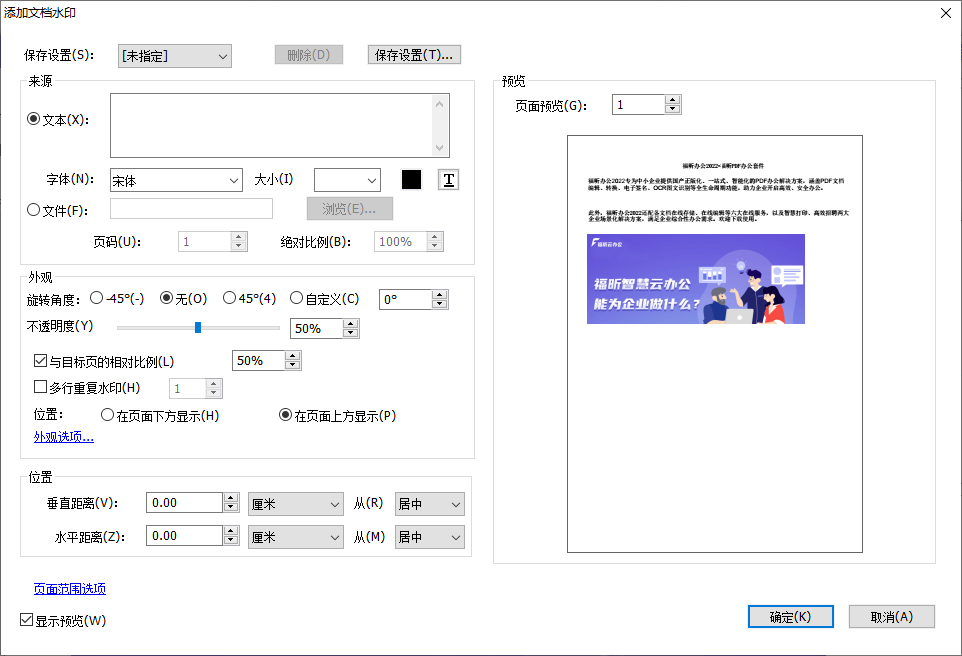Open the vertical distance 厘米 unit dropdown
This screenshot has height=656, width=962.
[295, 503]
